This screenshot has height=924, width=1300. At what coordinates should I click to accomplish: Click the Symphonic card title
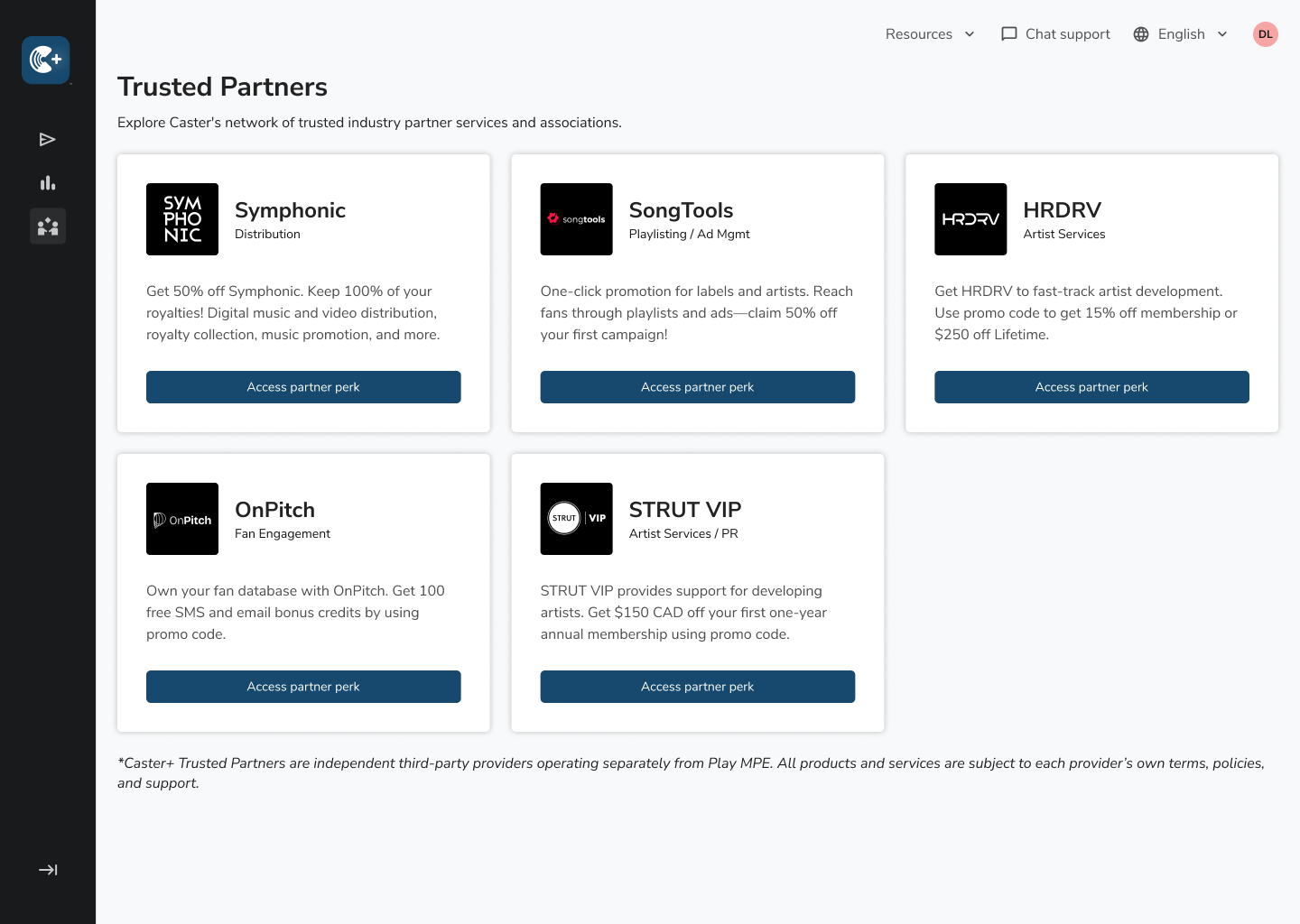pos(290,210)
